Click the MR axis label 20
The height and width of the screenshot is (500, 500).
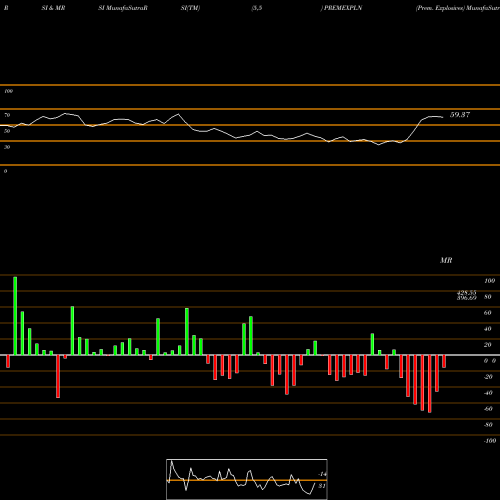[488, 345]
